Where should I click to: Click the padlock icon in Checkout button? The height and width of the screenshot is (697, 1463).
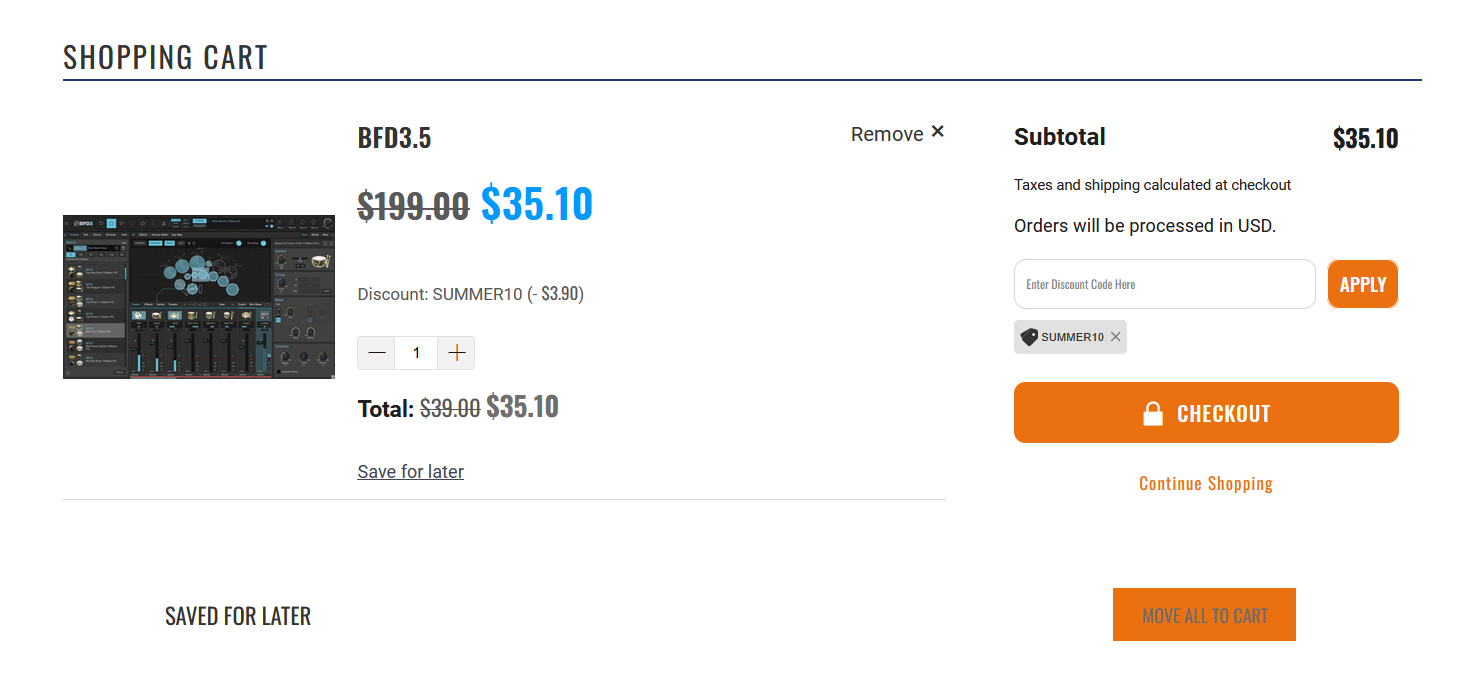[1153, 413]
